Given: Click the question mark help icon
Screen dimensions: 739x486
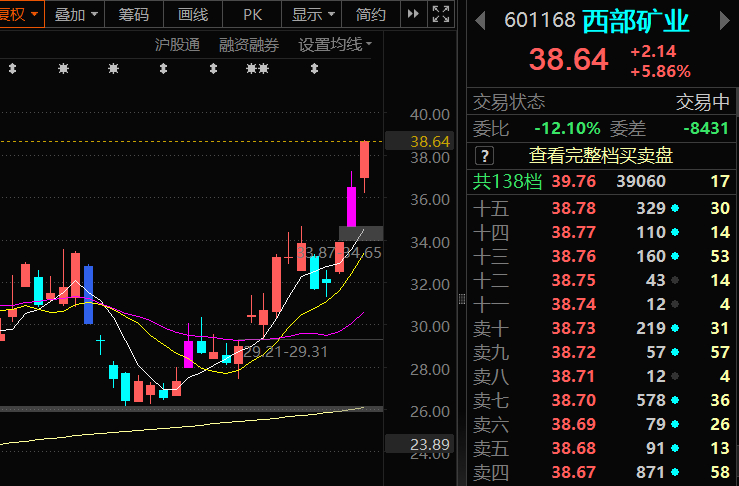Looking at the screenshot, I should (484, 155).
